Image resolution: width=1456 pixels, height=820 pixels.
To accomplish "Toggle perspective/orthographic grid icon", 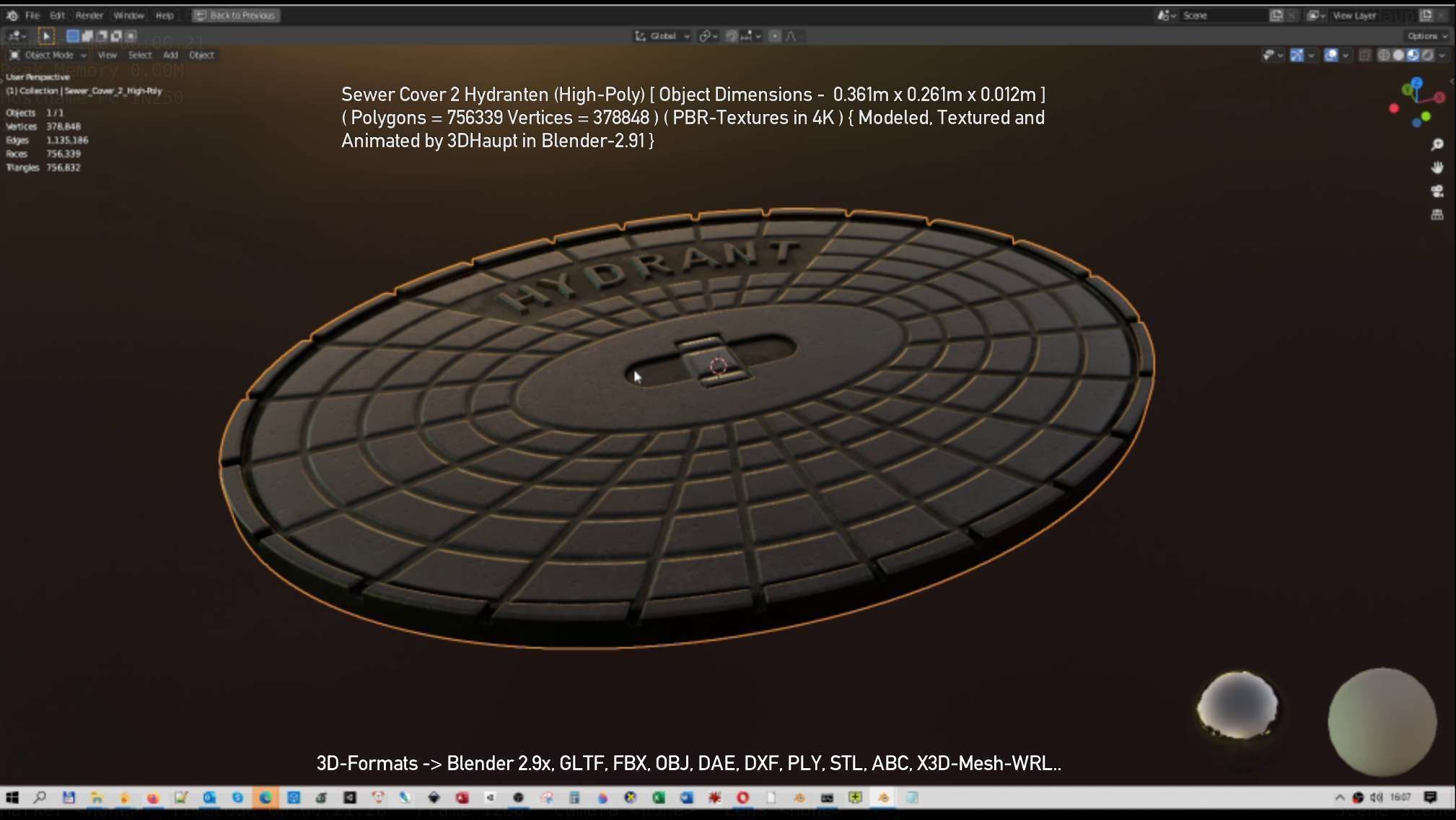I will coord(1437,214).
